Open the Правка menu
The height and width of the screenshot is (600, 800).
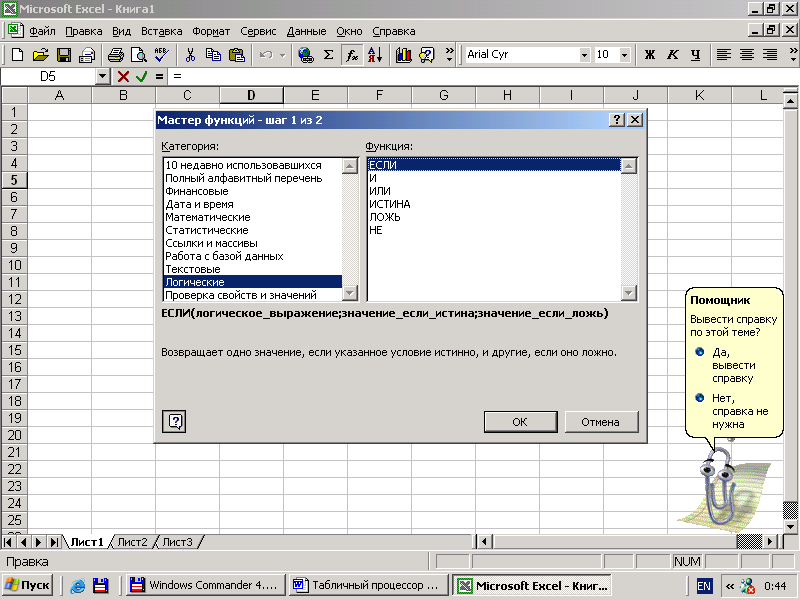pos(84,32)
